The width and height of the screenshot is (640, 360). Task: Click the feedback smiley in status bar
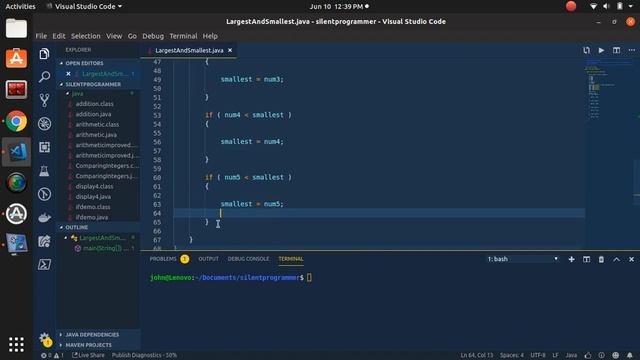point(616,355)
